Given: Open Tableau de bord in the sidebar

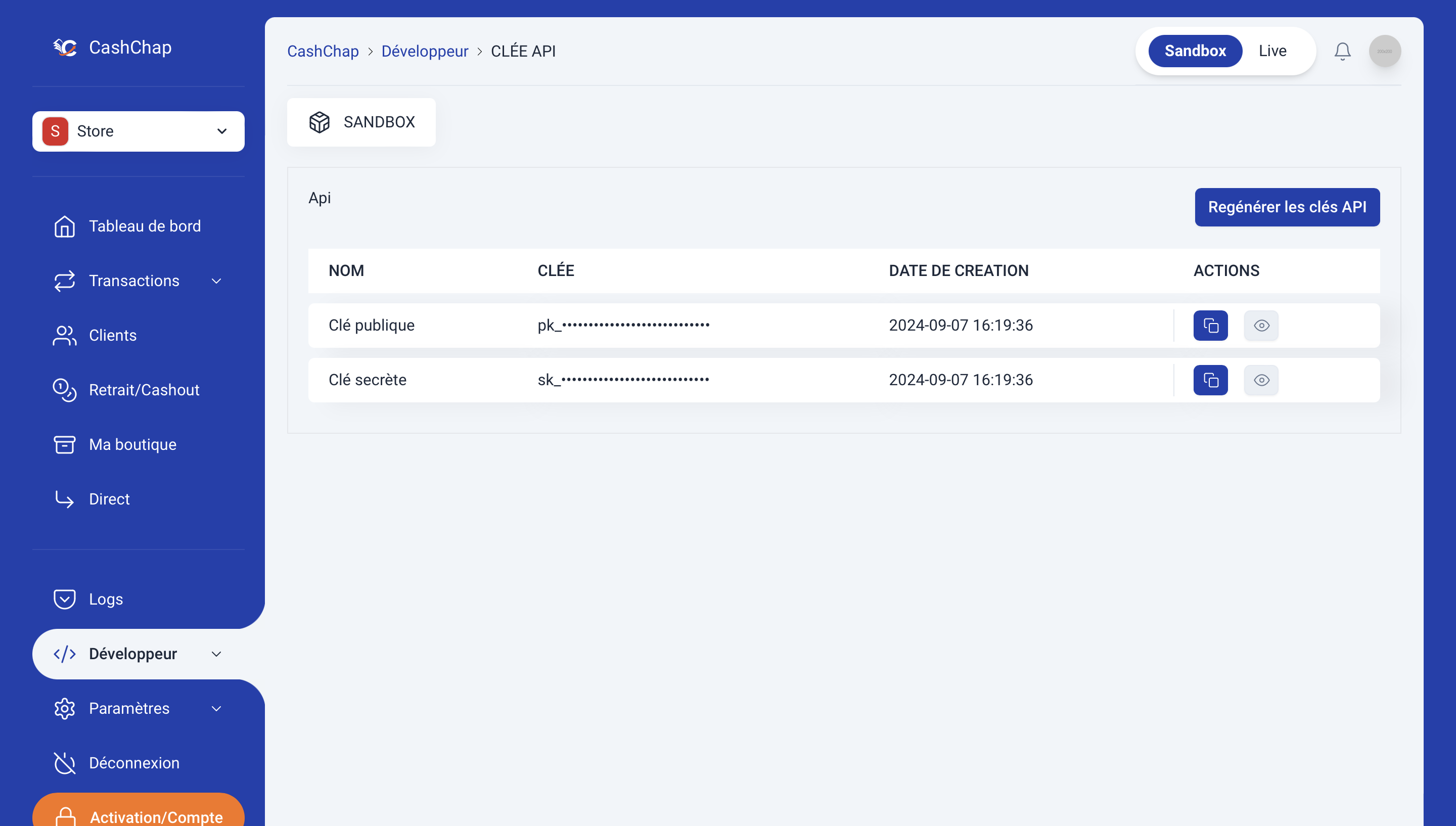Looking at the screenshot, I should [x=144, y=226].
